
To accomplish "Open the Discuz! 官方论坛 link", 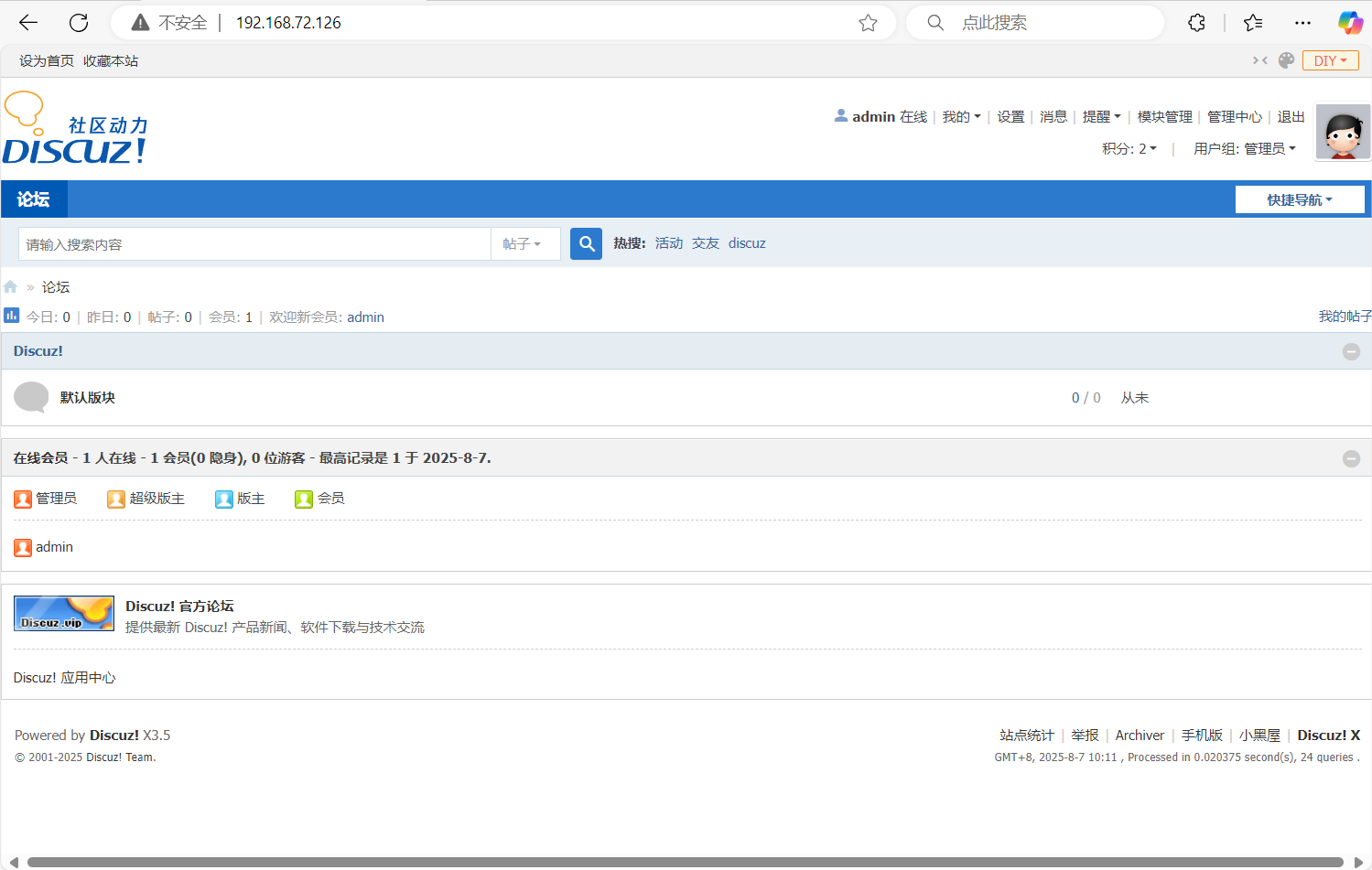I will 179,606.
